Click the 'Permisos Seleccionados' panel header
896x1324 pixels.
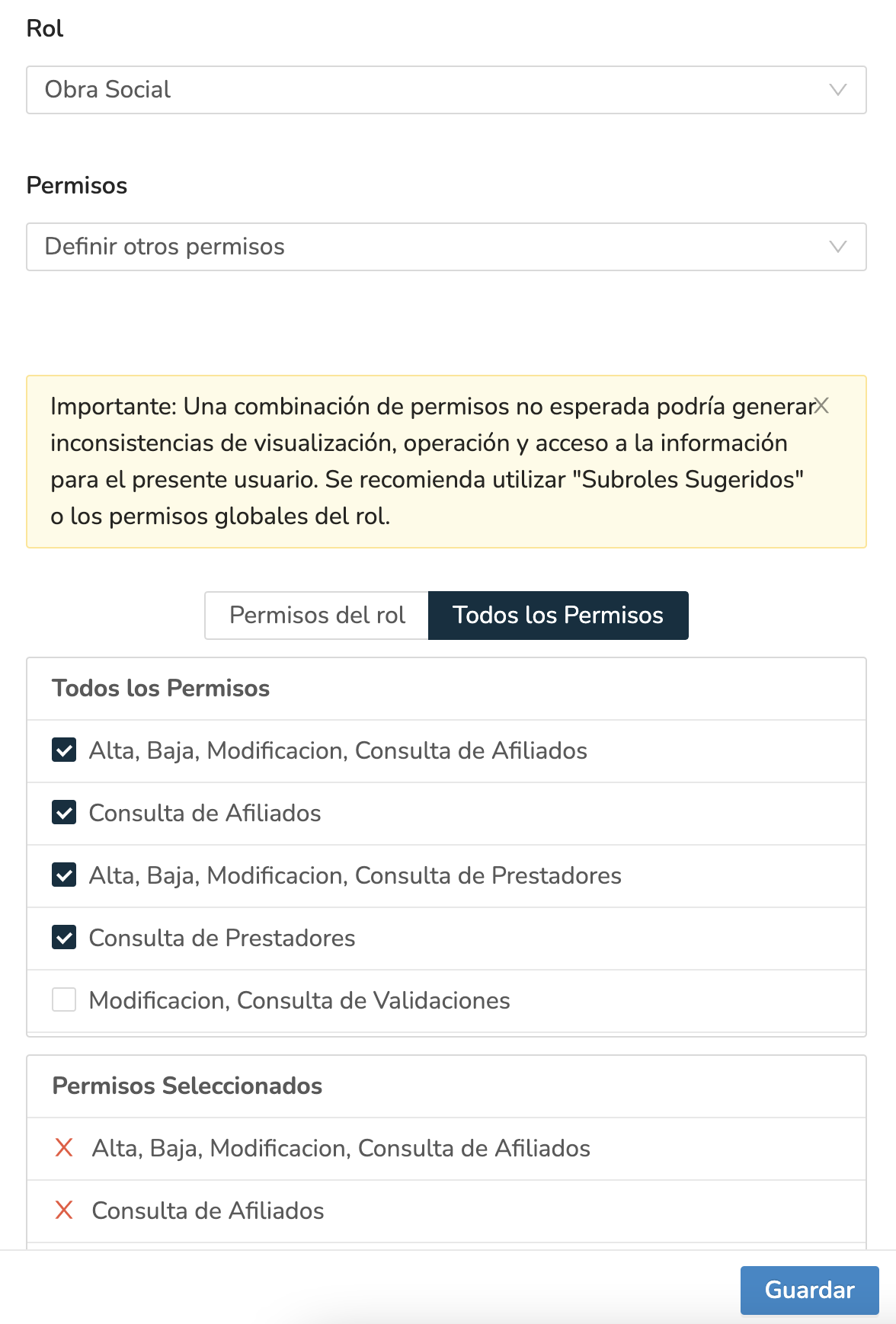187,1086
